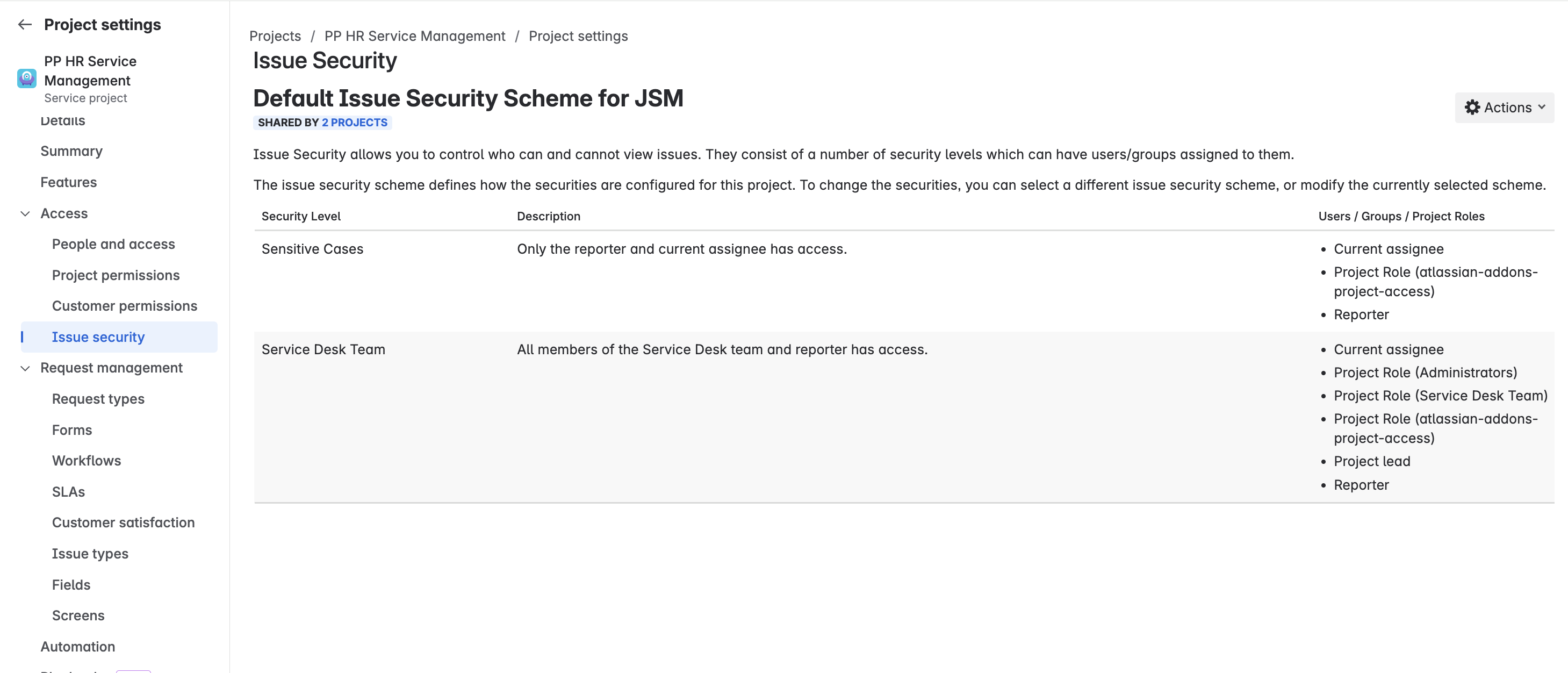The image size is (1568, 673).
Task: Click Security Level column header
Action: coord(301,216)
